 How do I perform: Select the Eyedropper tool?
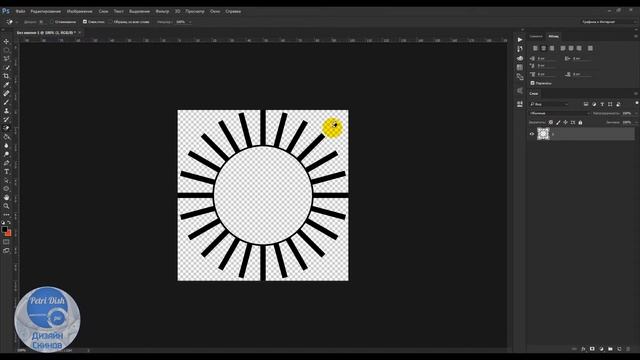pos(6,85)
